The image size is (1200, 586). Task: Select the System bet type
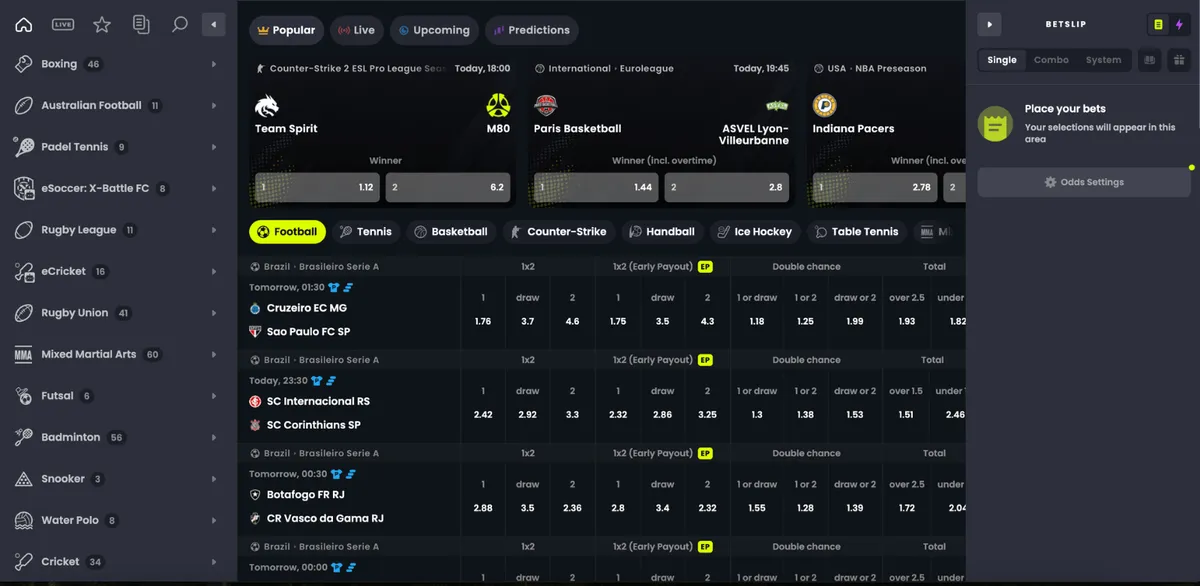1103,60
